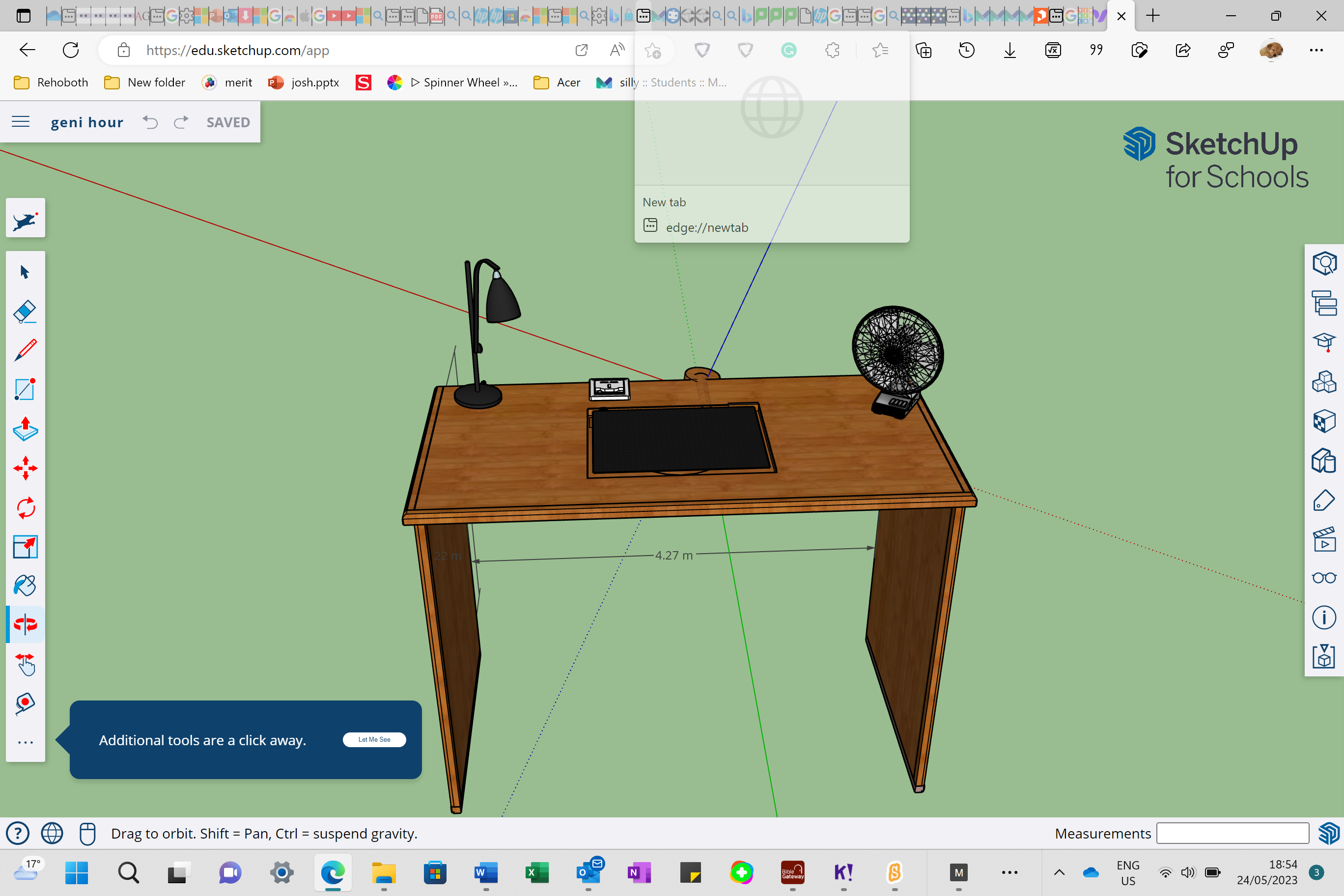Expand additional tools with the ellipsis

click(25, 742)
